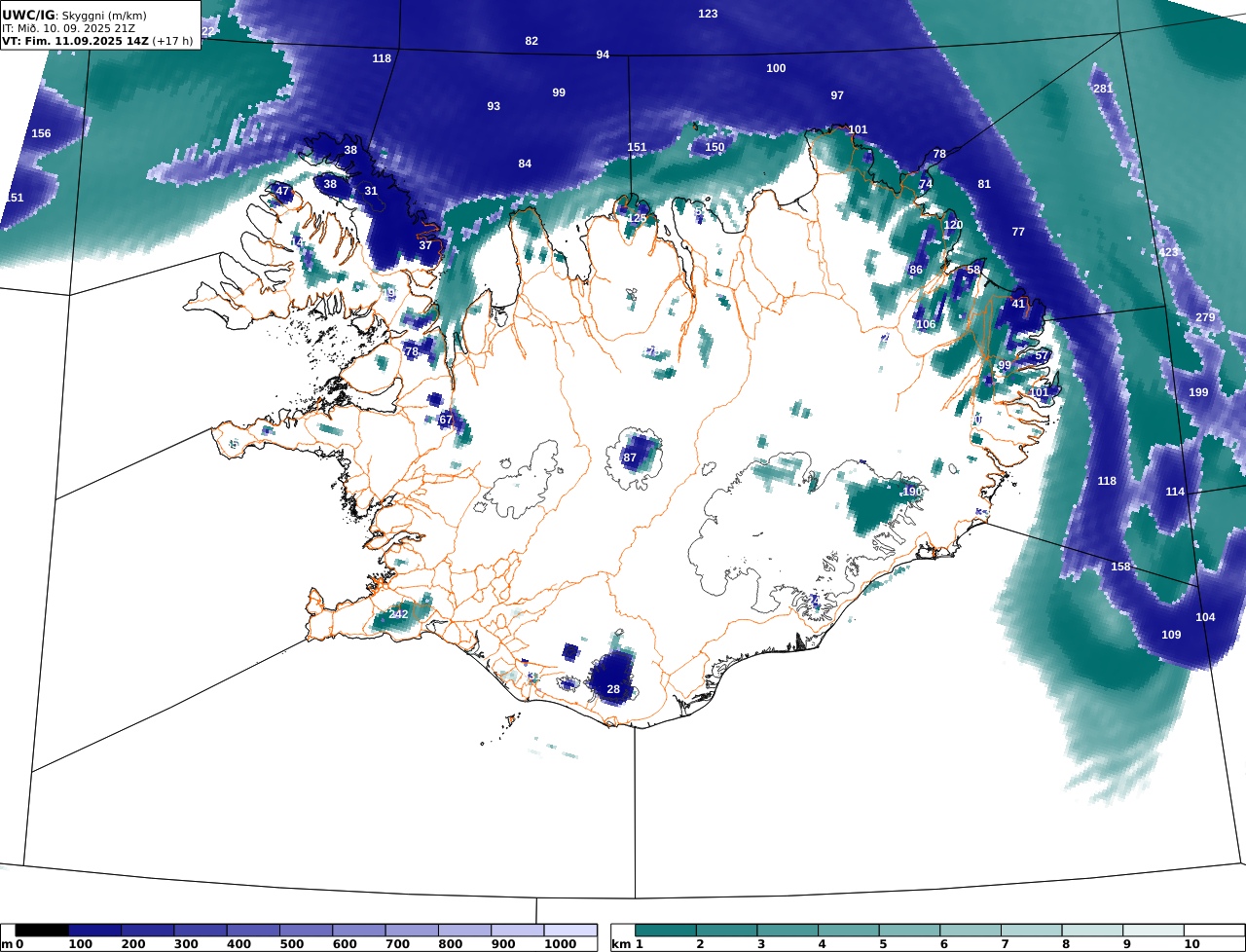Click the map value 199

pyautogui.click(x=1198, y=392)
